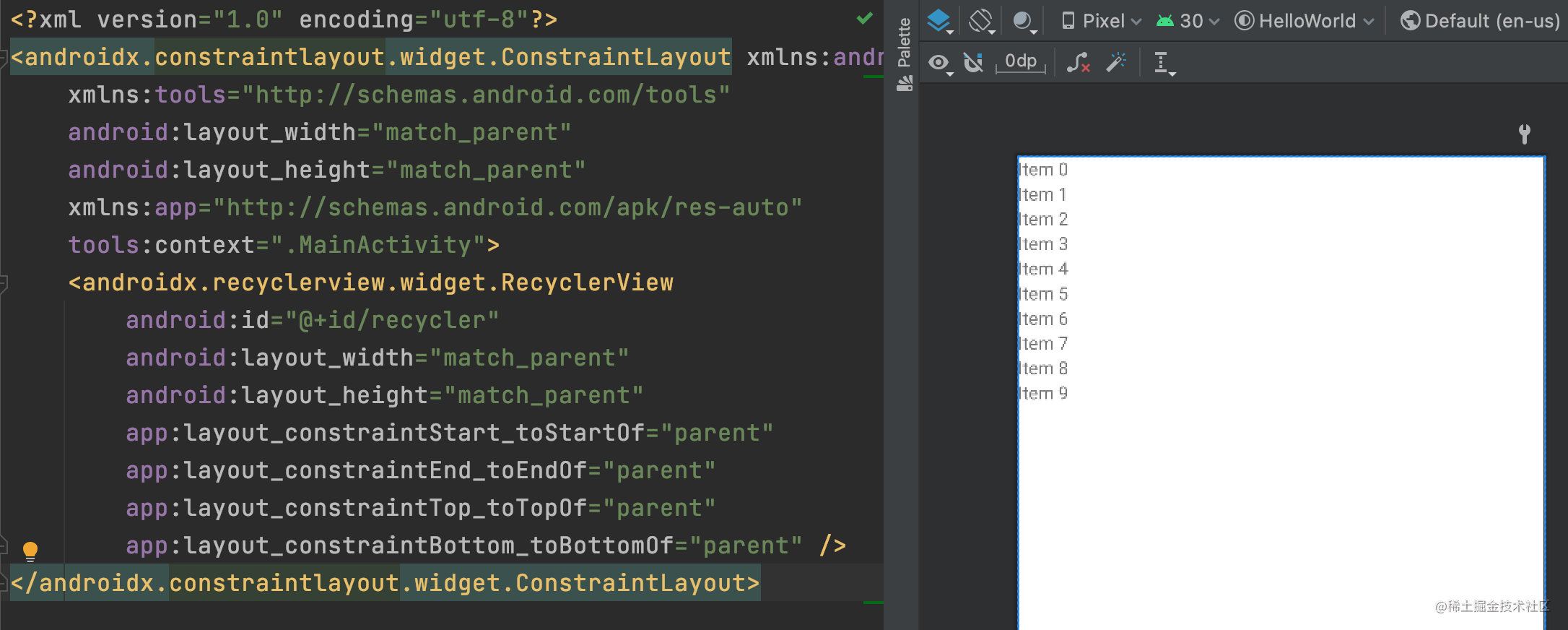Screen dimensions: 1568x630
Task: Select Item 5 in preview list
Action: [x=1042, y=294]
